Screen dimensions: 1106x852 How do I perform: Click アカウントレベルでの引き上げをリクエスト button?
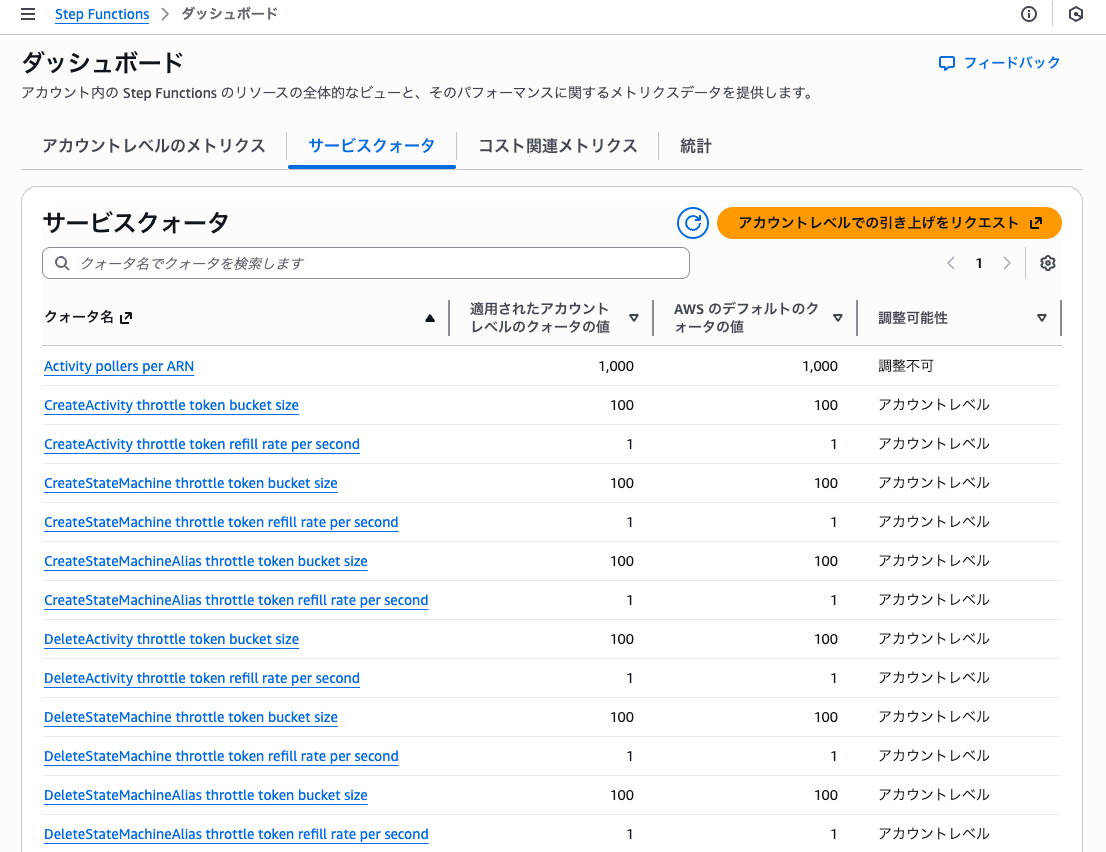point(889,223)
